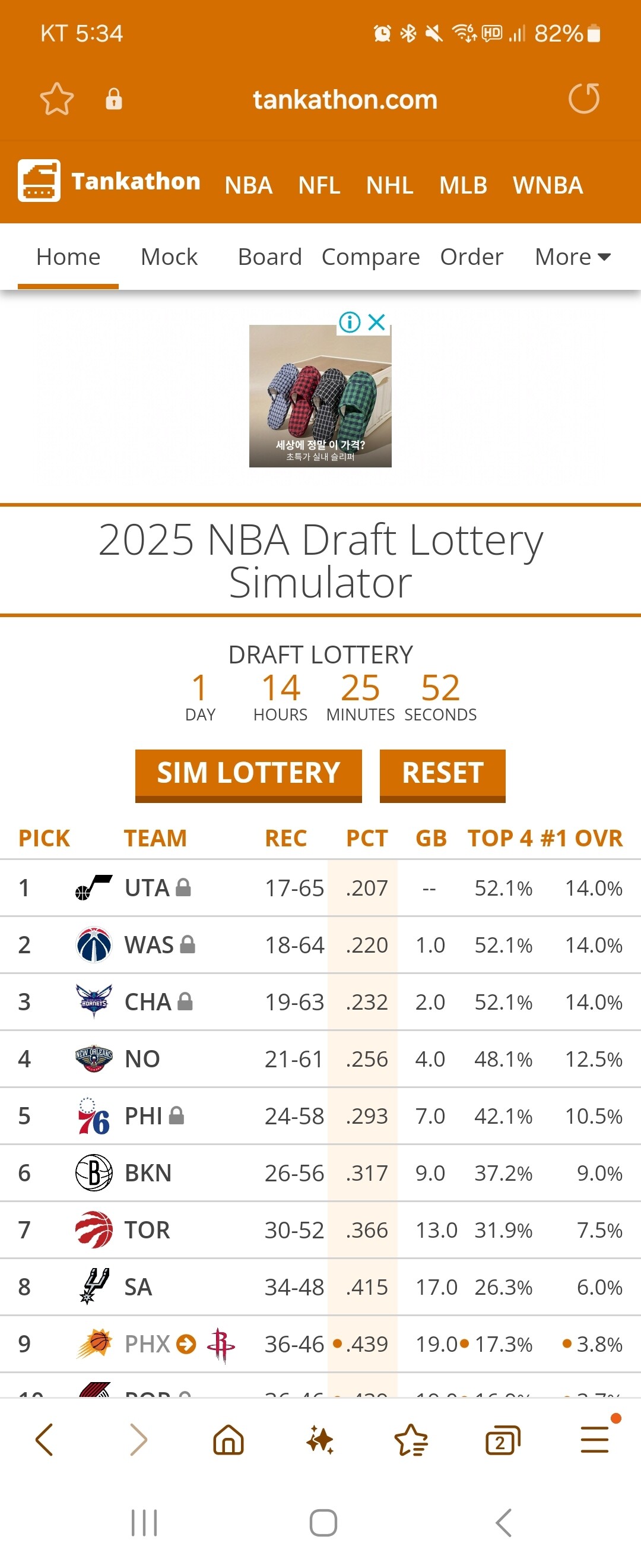Open ad info icon
This screenshot has height=1568, width=641.
point(350,322)
